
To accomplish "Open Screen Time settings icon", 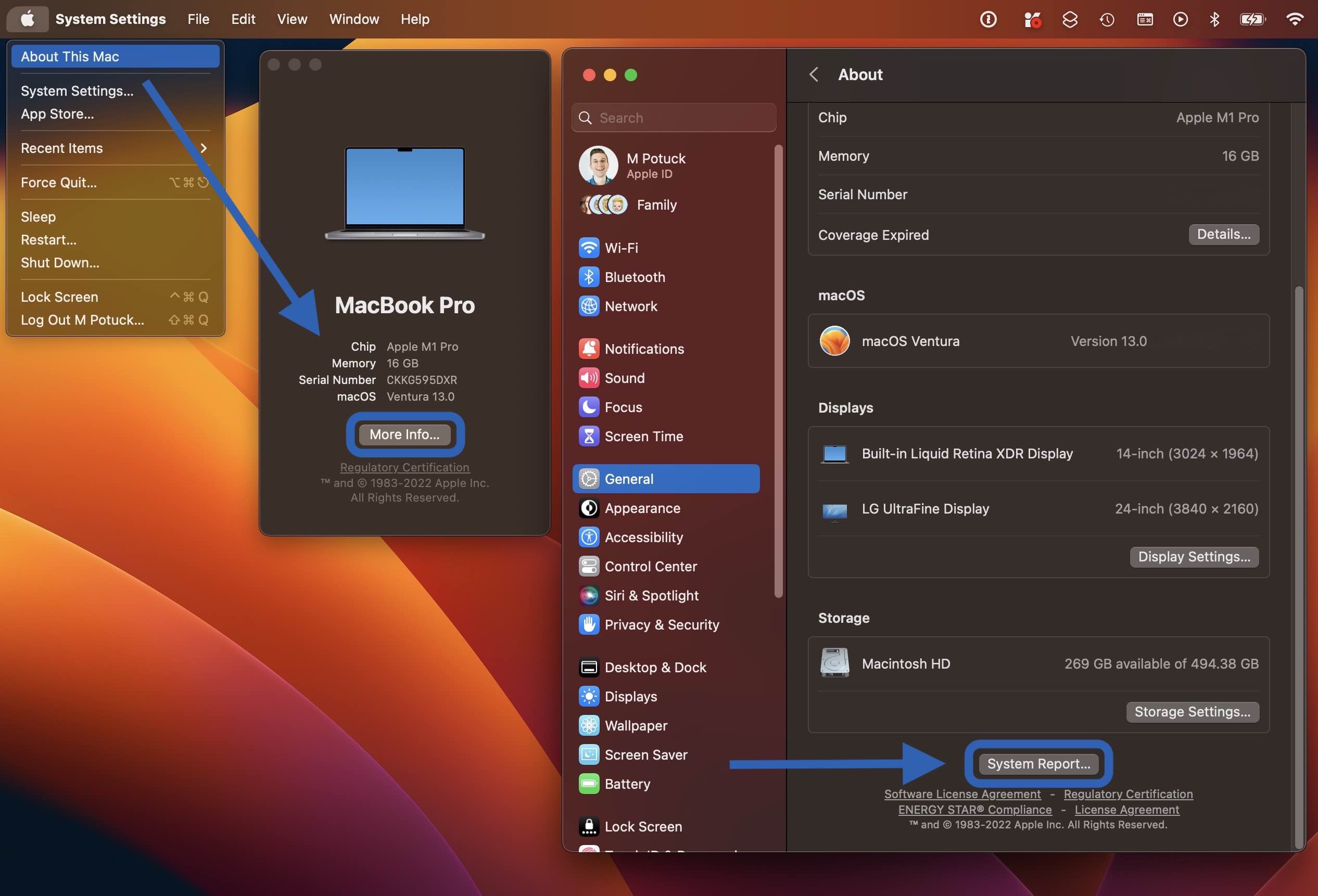I will (588, 436).
